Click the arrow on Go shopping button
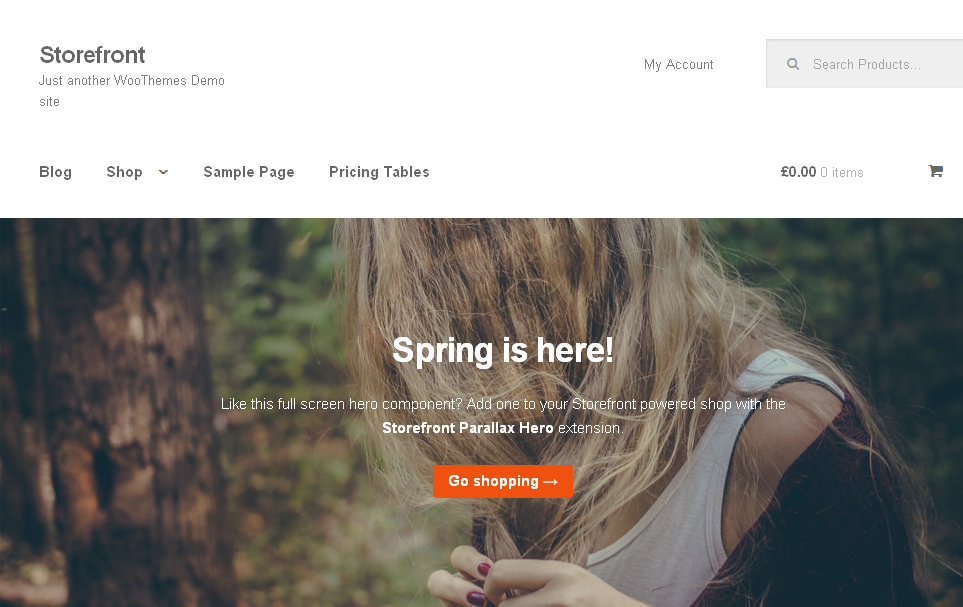This screenshot has width=963, height=607. pos(551,482)
